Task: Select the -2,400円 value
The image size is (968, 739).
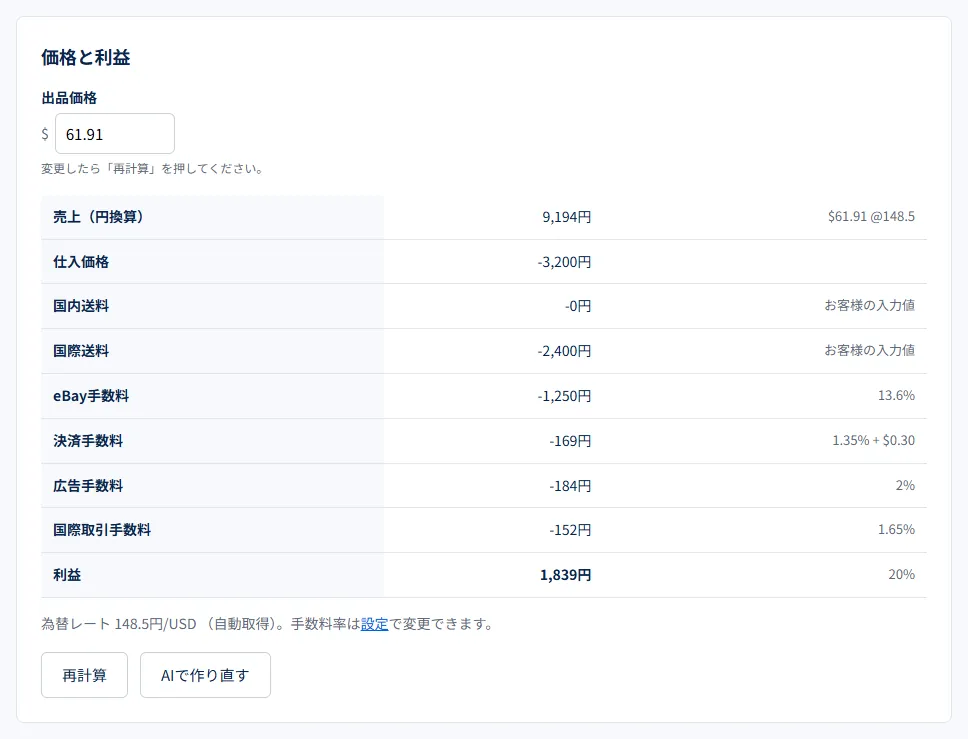Action: pos(564,351)
